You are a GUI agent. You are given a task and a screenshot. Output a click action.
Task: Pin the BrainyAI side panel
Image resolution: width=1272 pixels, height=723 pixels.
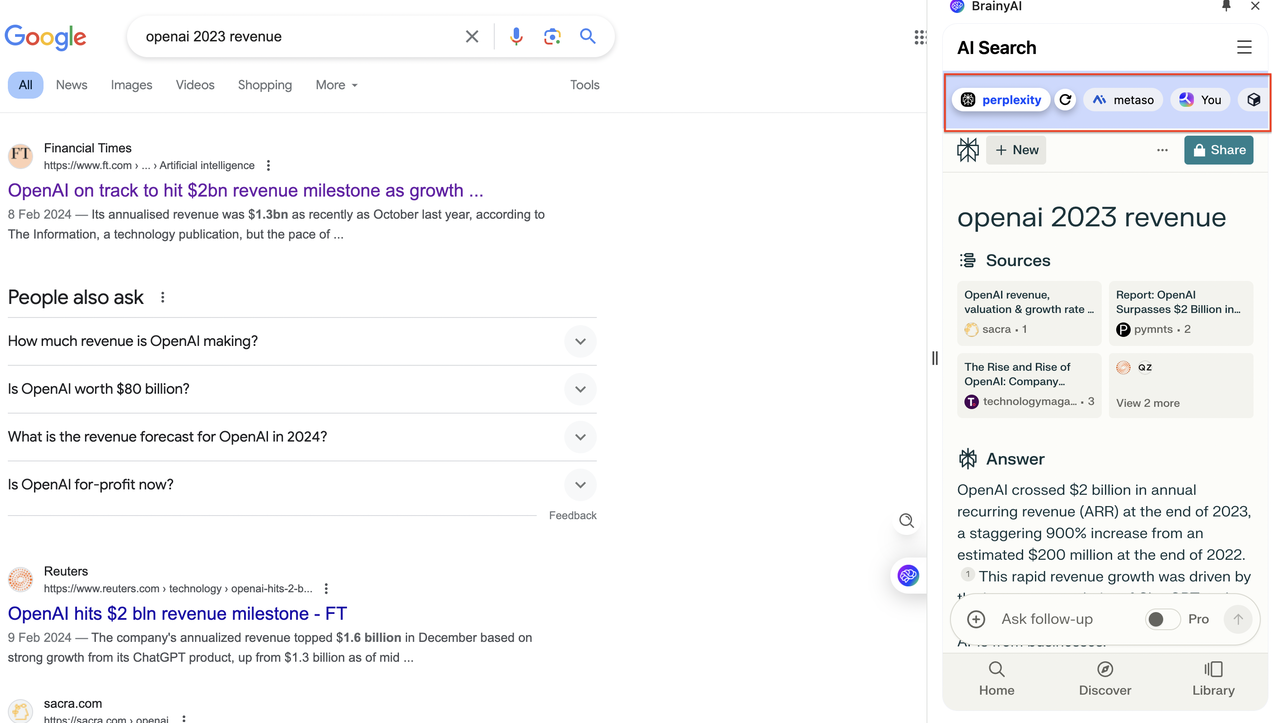[1226, 6]
